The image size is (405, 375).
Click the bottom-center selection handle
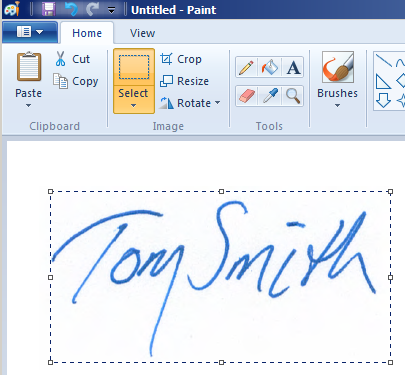click(221, 362)
